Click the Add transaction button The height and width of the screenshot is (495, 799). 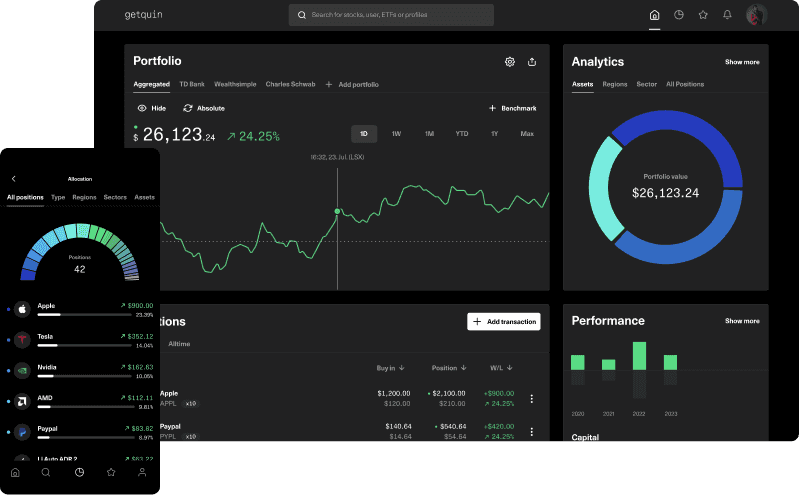(504, 321)
